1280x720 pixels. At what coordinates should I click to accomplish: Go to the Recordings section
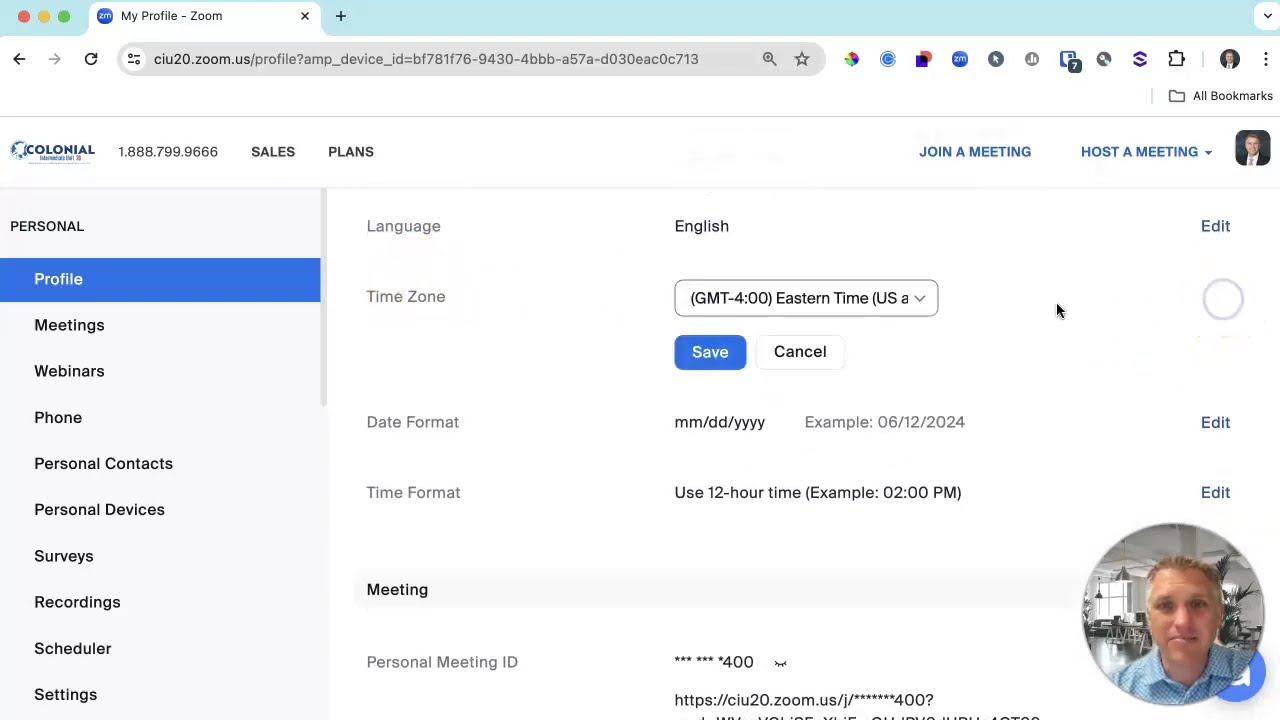click(x=77, y=602)
